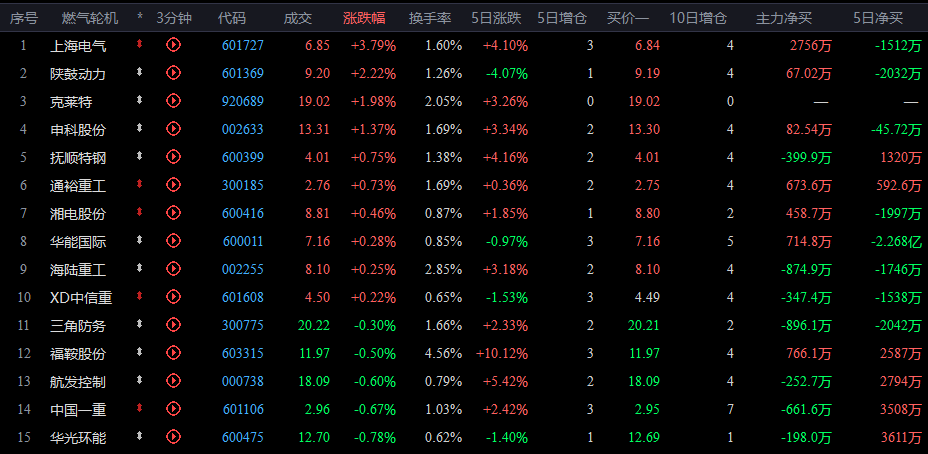This screenshot has width=928, height=454.
Task: Click the 10日增仓 column header
Action: tap(698, 18)
